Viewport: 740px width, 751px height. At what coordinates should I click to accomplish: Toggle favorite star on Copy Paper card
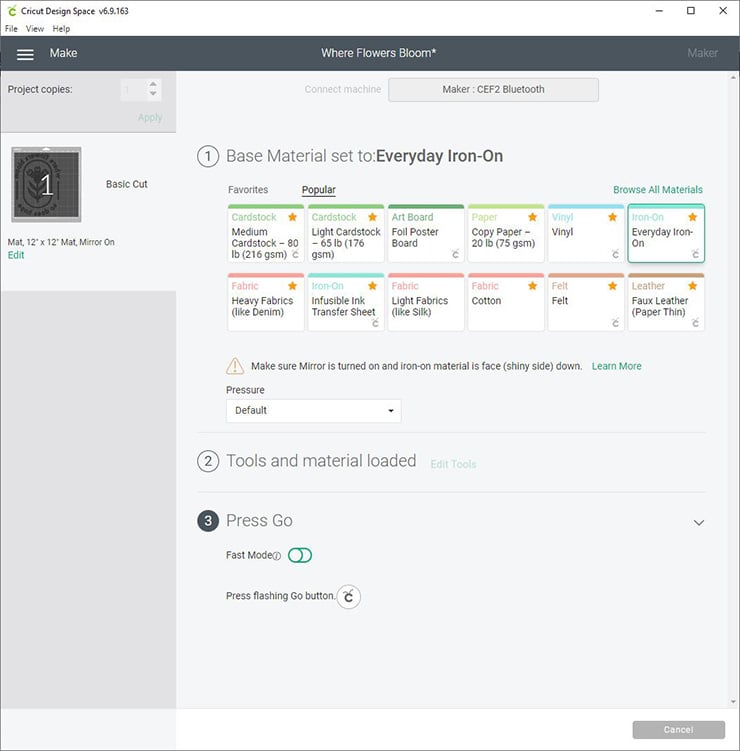[x=532, y=217]
